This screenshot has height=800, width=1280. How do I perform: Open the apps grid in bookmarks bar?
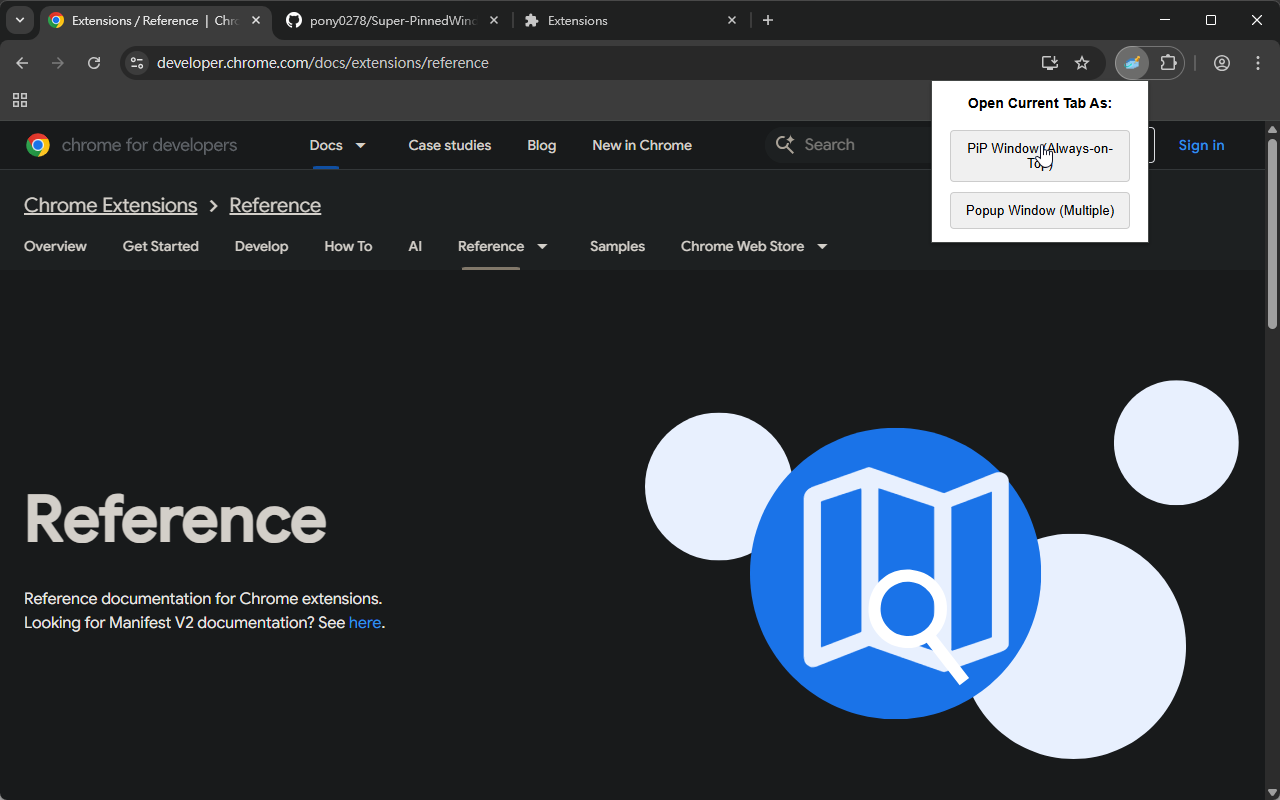(x=20, y=100)
